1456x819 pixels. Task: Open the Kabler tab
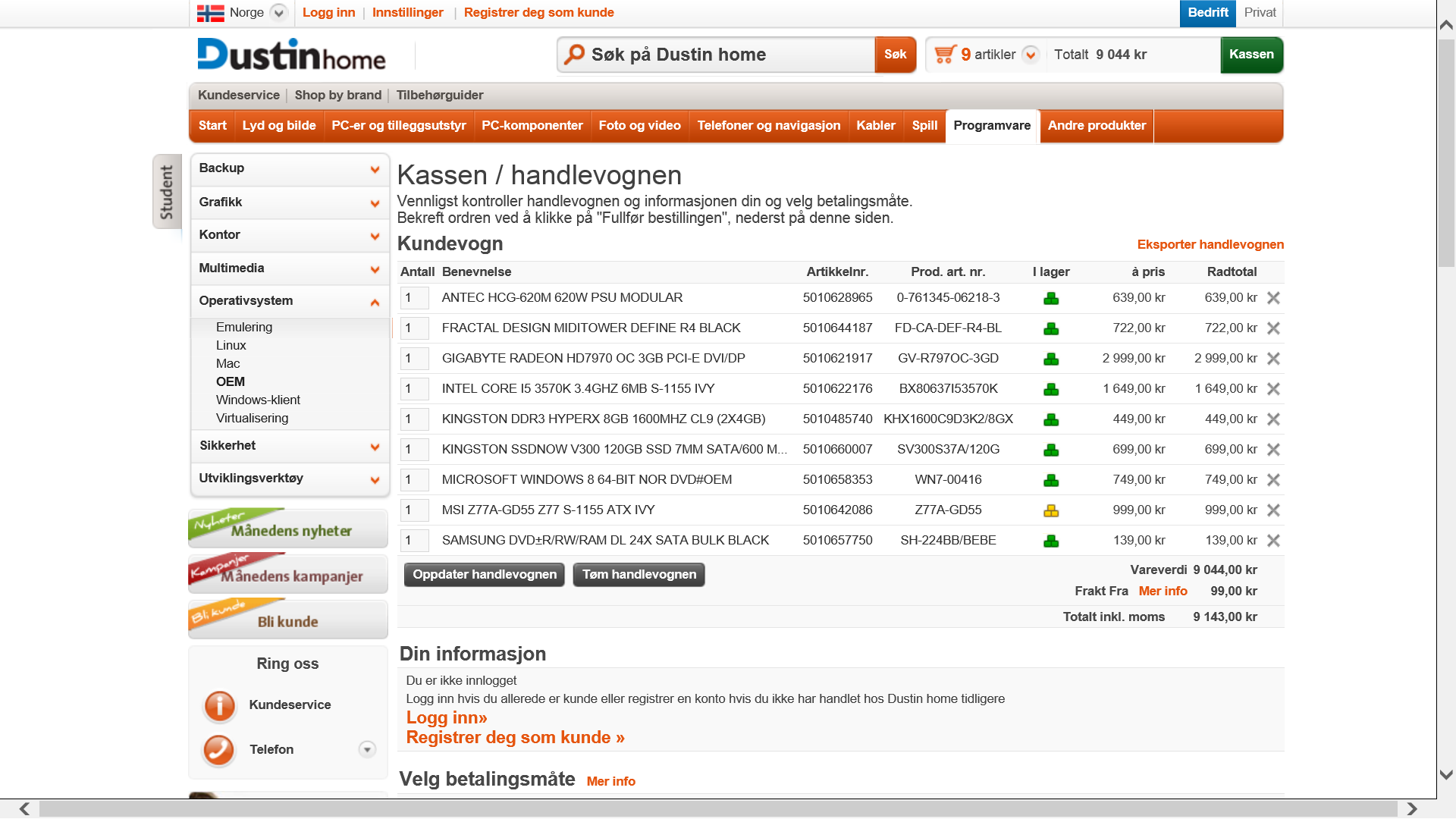click(x=876, y=126)
